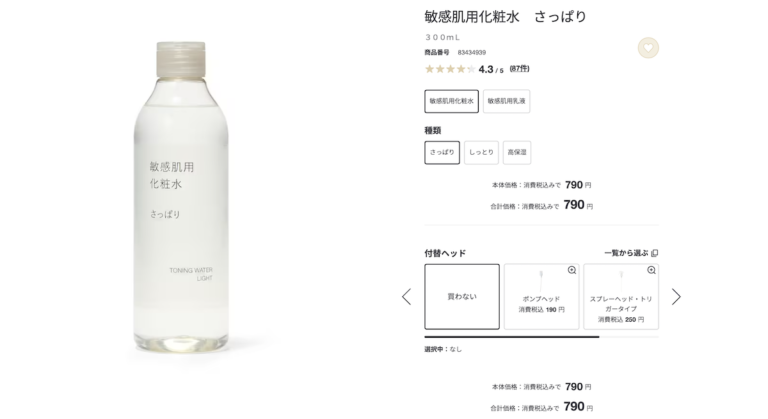768x419 pixels.
Task: Open list view icon beside 一覧から選ぶ
Action: (654, 253)
